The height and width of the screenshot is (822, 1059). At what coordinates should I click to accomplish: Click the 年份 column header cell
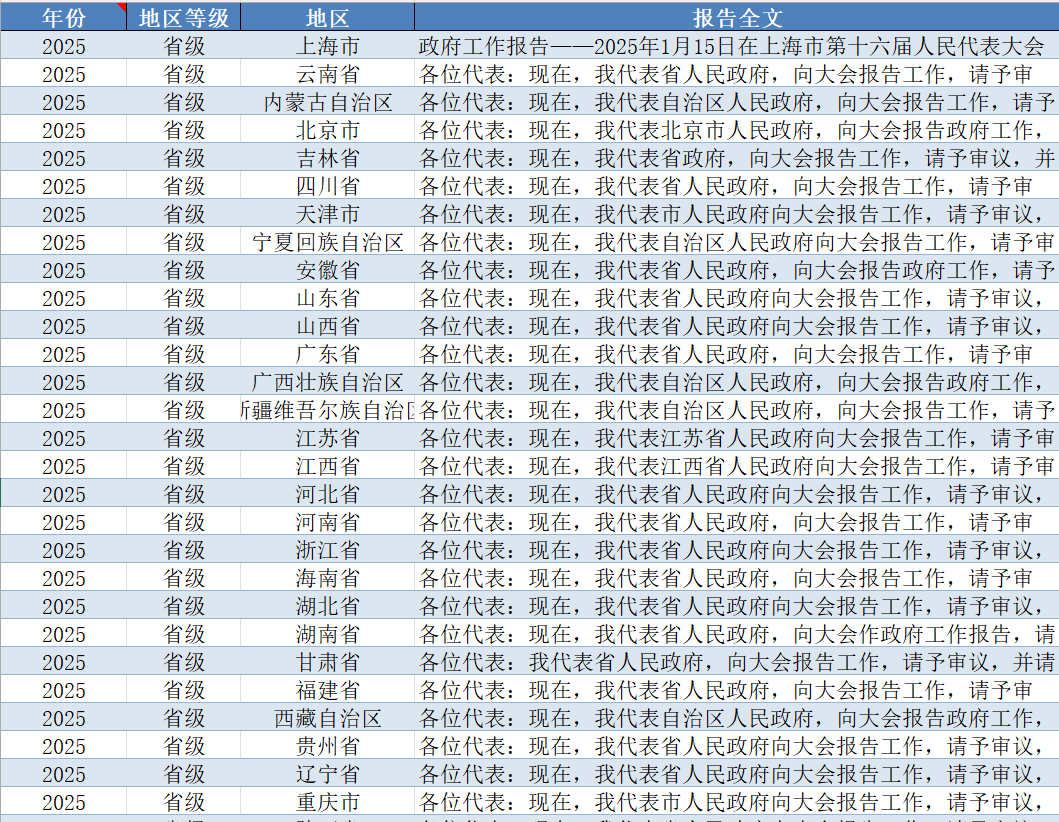(63, 17)
